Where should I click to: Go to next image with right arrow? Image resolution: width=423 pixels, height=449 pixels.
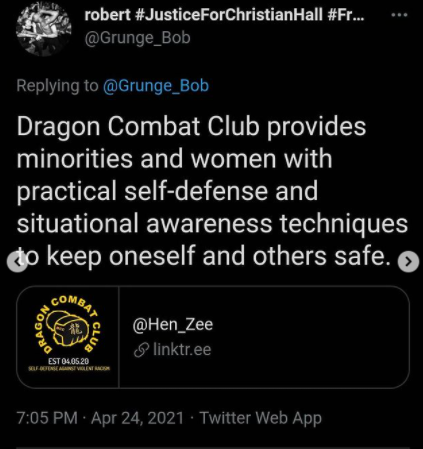pos(408,262)
